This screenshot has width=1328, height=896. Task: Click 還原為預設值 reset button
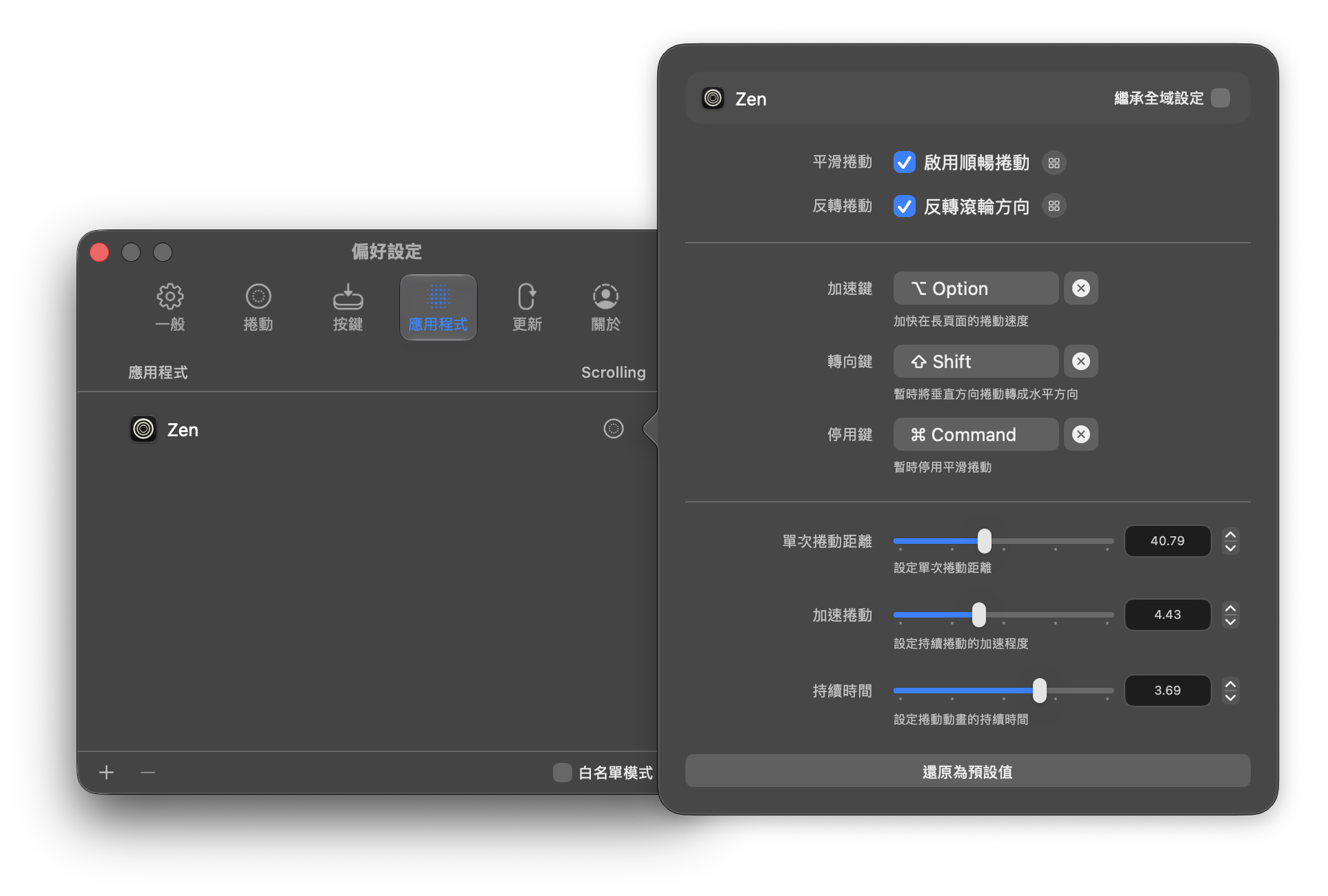[x=967, y=771]
